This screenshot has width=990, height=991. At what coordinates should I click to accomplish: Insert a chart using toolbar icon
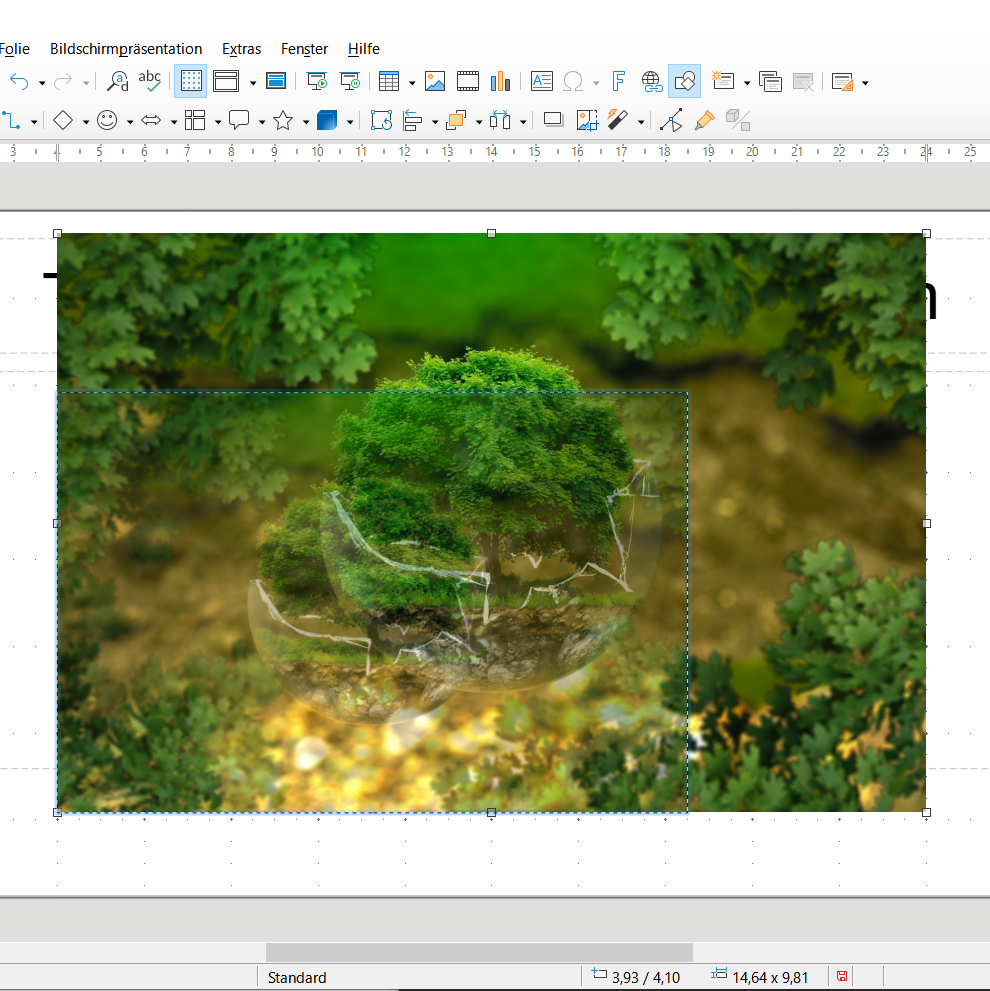coord(500,81)
